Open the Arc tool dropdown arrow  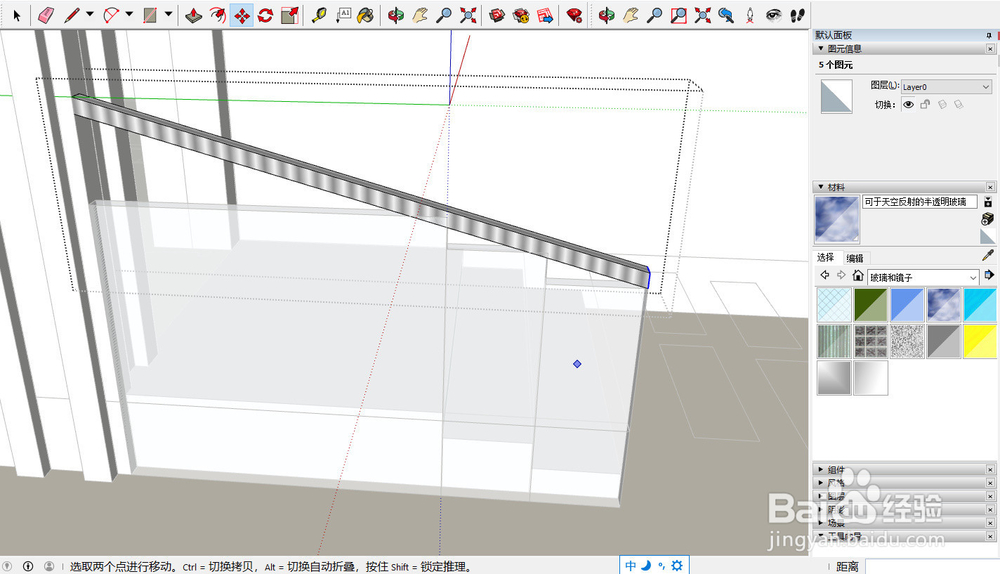coord(129,14)
